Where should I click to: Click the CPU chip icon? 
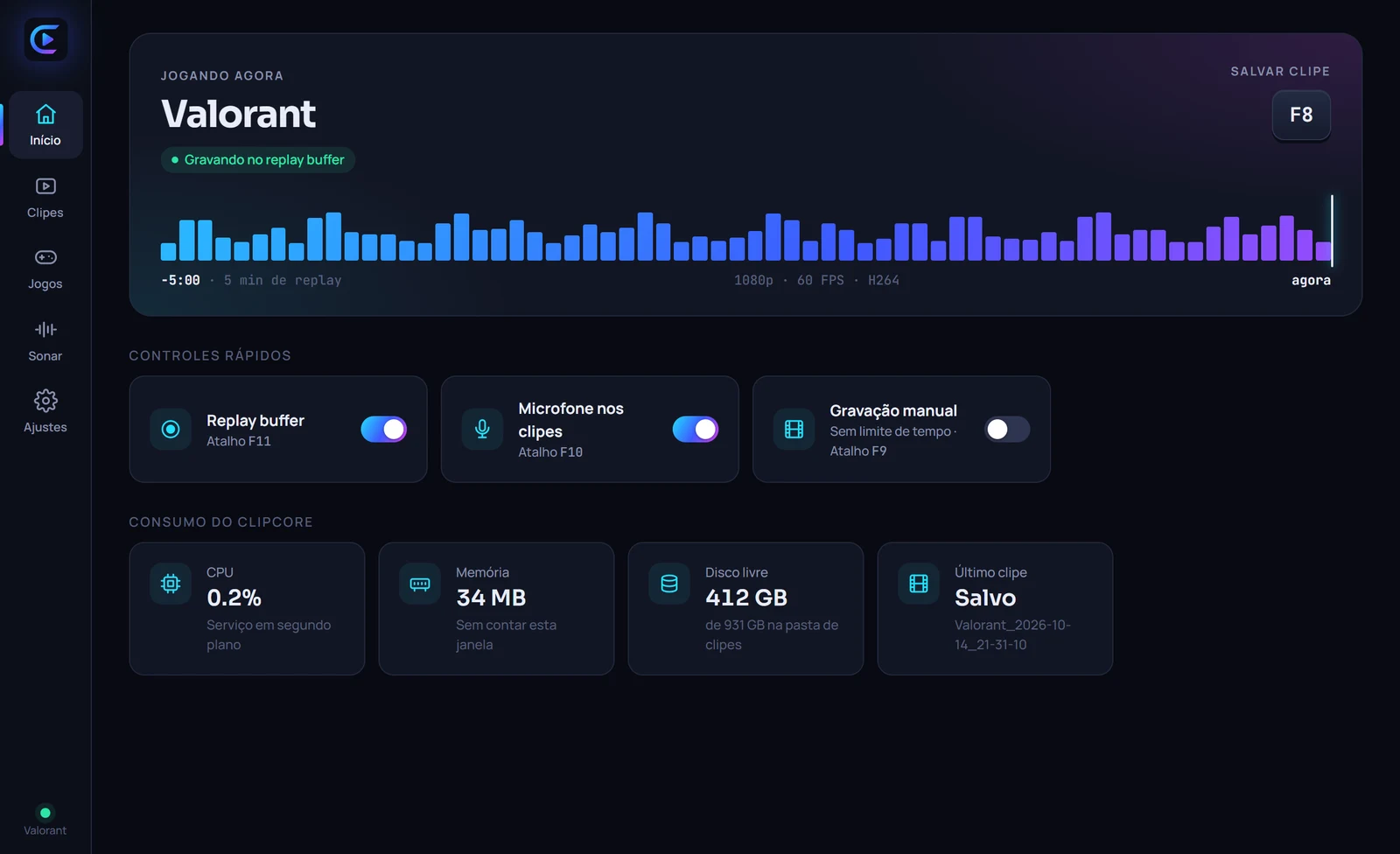click(171, 584)
